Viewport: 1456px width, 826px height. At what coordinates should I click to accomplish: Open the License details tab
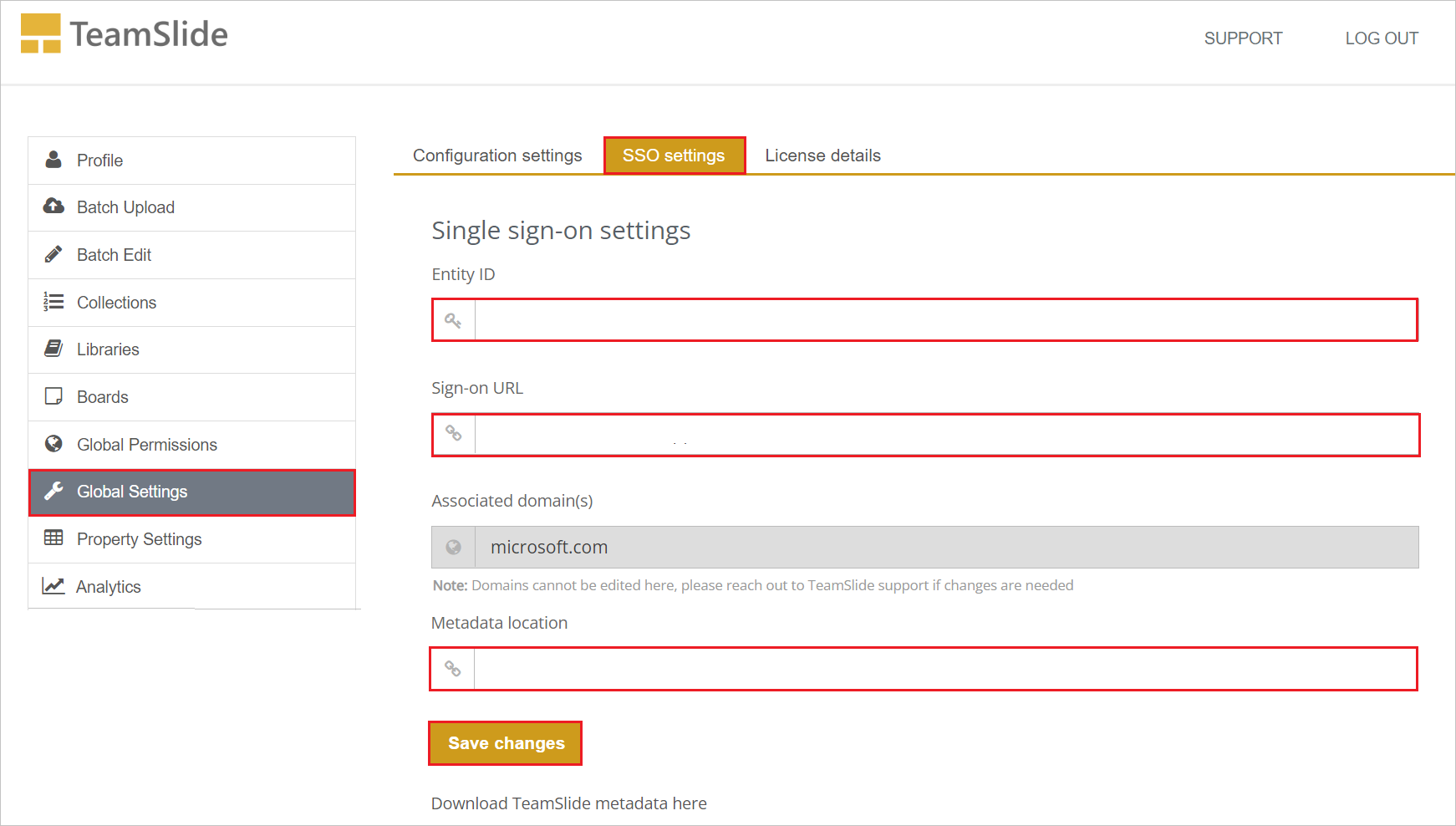coord(822,155)
